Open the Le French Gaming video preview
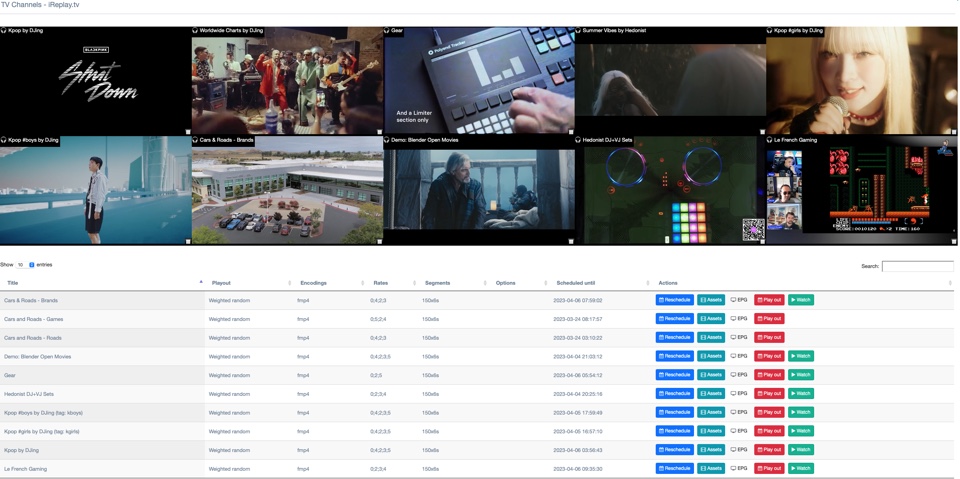Screen dimensions: 960x479 click(x=861, y=190)
